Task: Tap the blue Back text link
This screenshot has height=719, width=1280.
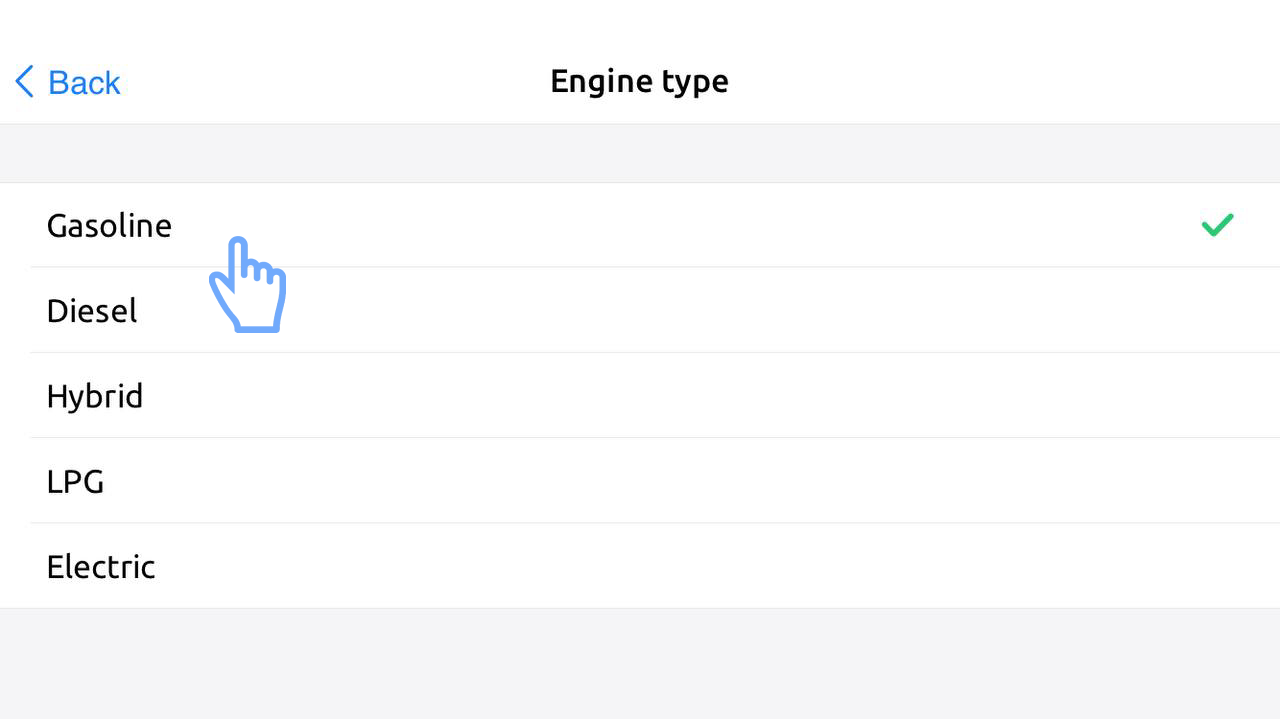Action: 84,82
